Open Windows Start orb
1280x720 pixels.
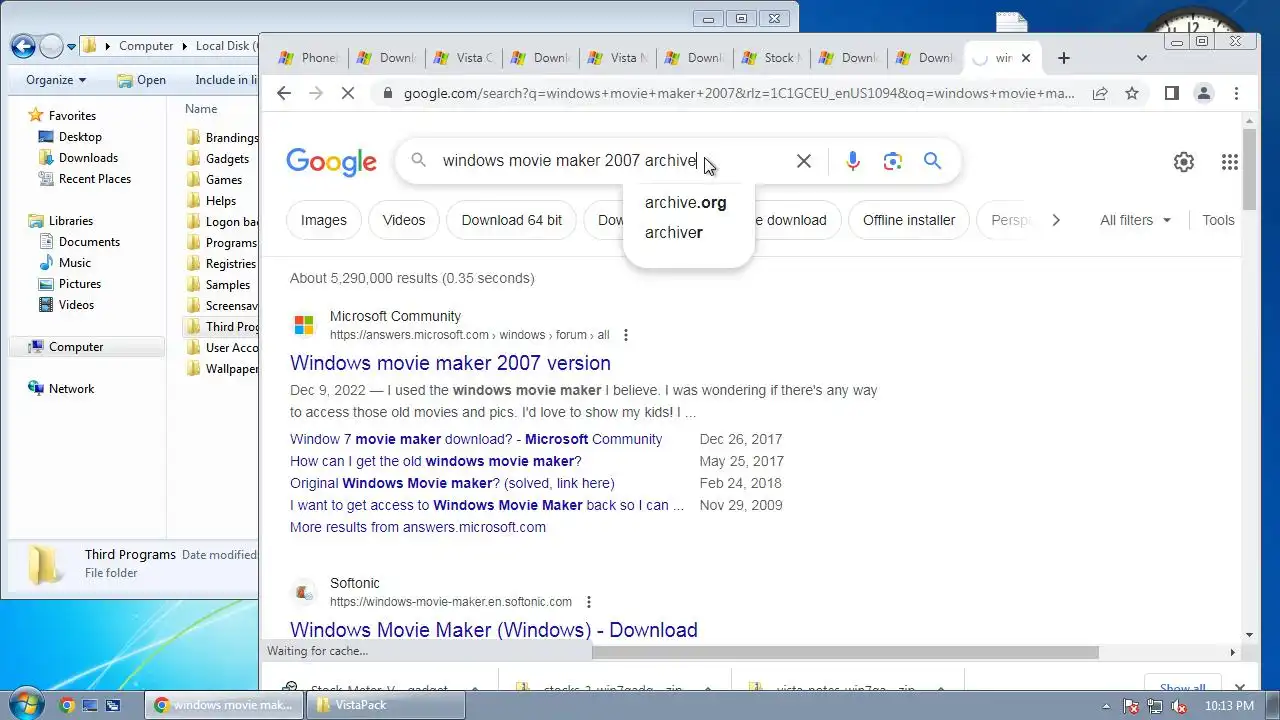pos(25,704)
